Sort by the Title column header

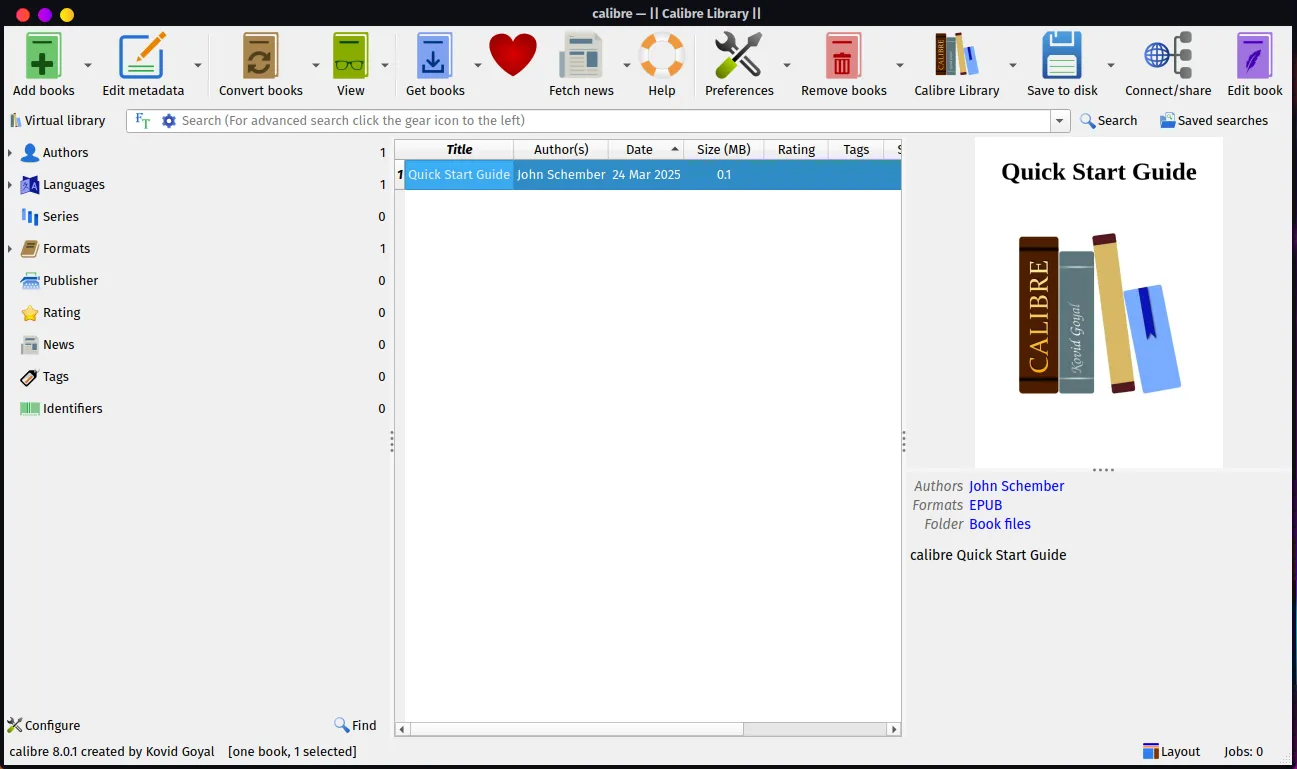[x=459, y=150]
